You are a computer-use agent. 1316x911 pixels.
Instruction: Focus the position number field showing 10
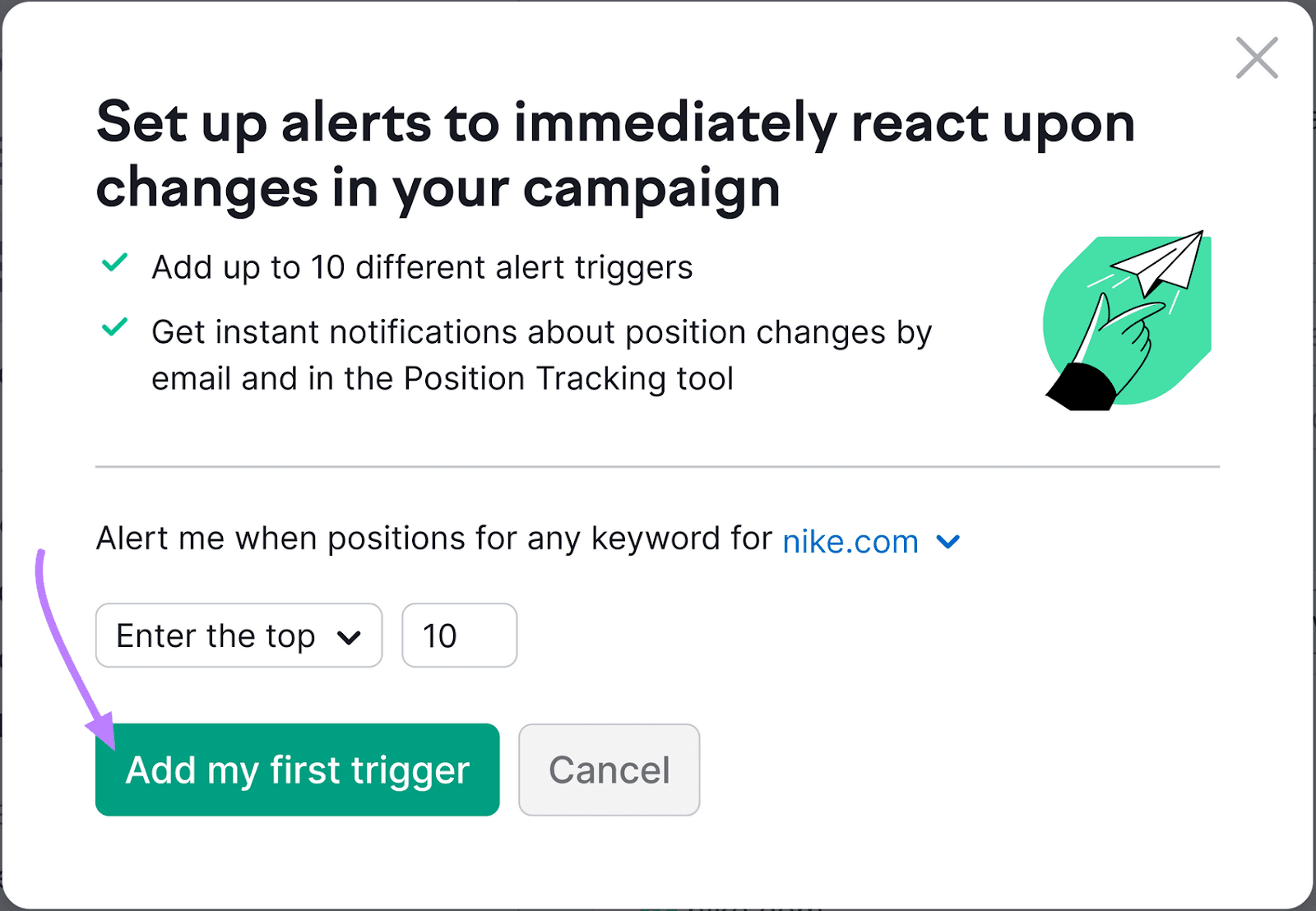pyautogui.click(x=459, y=636)
